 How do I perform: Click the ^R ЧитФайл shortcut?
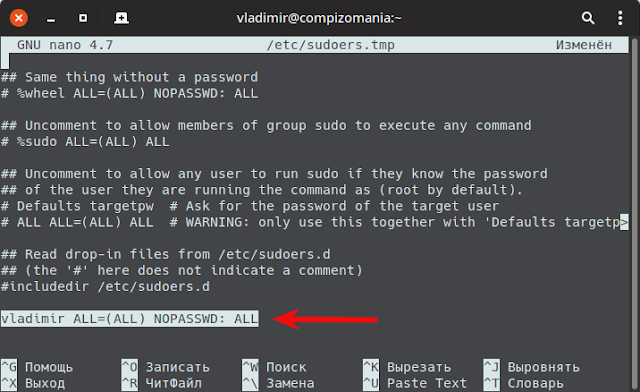[162, 383]
